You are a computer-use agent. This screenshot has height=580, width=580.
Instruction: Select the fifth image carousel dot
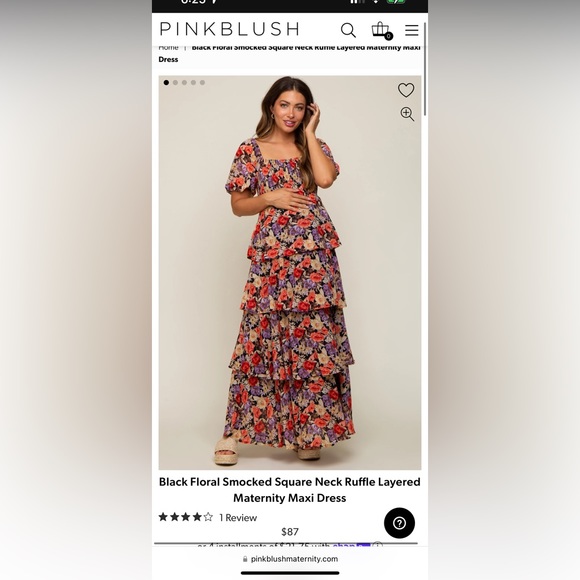202,82
